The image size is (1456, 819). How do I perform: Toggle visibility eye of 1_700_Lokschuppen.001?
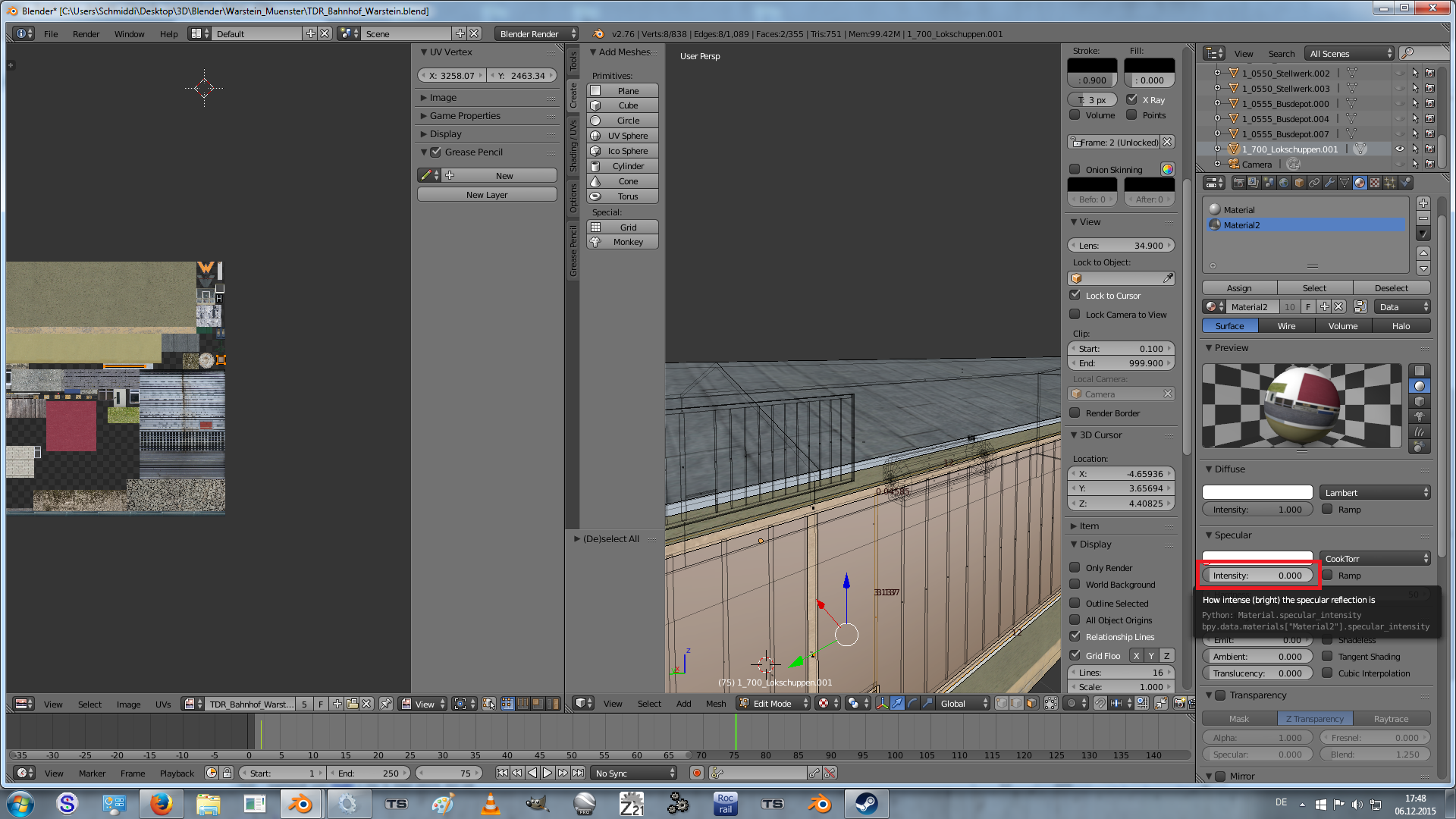point(1400,149)
